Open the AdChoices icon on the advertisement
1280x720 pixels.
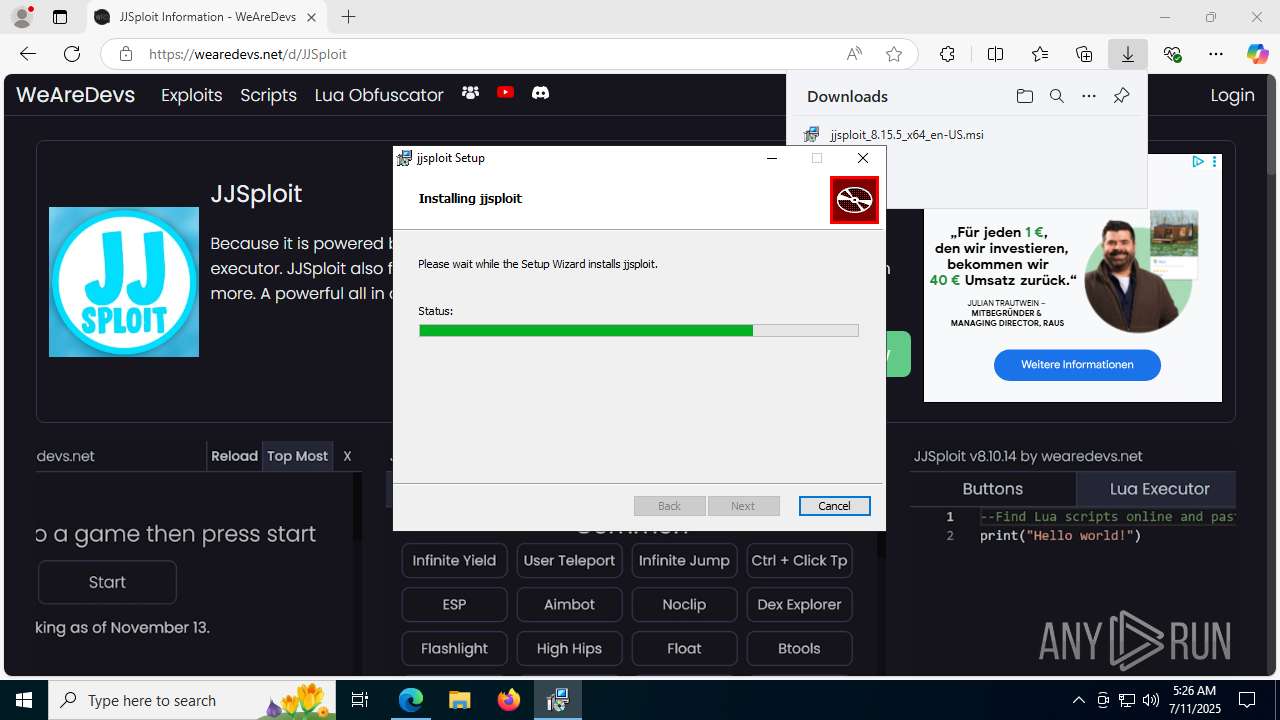(x=1197, y=161)
